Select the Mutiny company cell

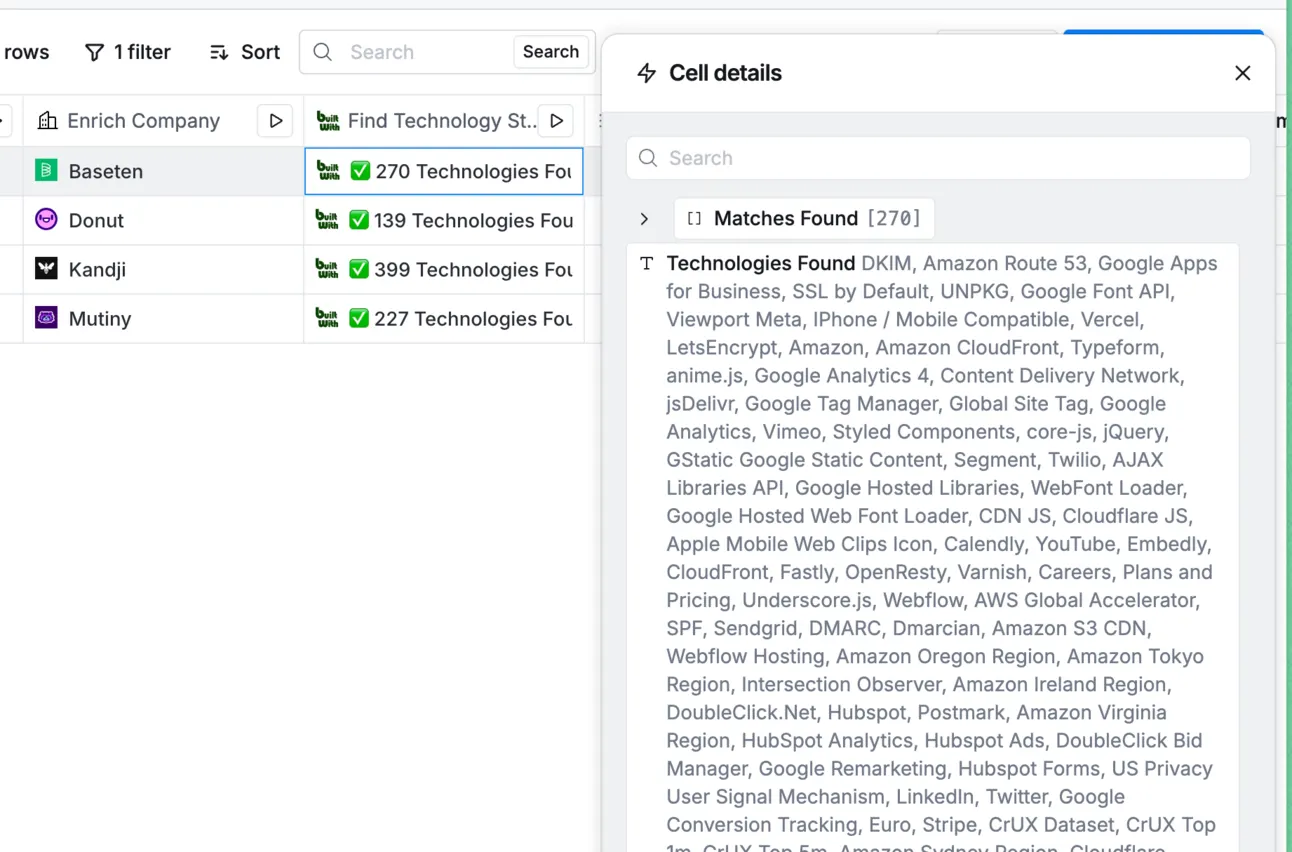(x=164, y=318)
